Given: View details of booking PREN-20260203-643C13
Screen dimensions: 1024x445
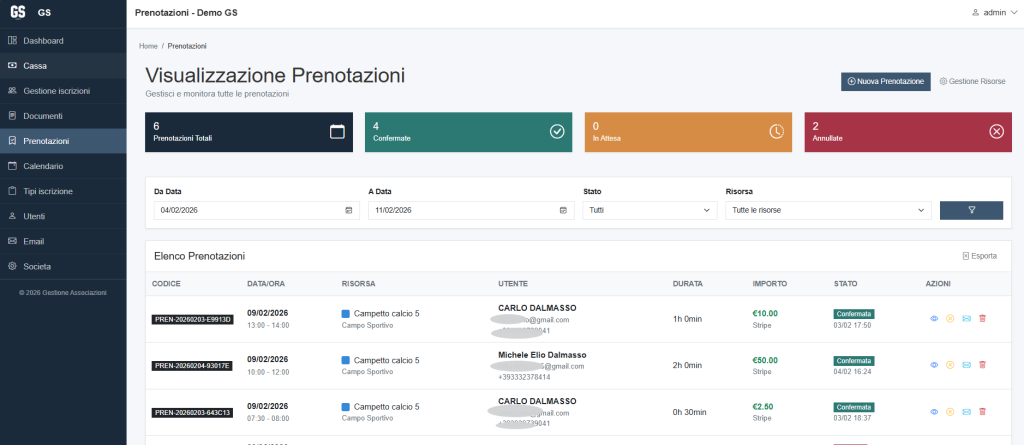Looking at the screenshot, I should tap(934, 412).
